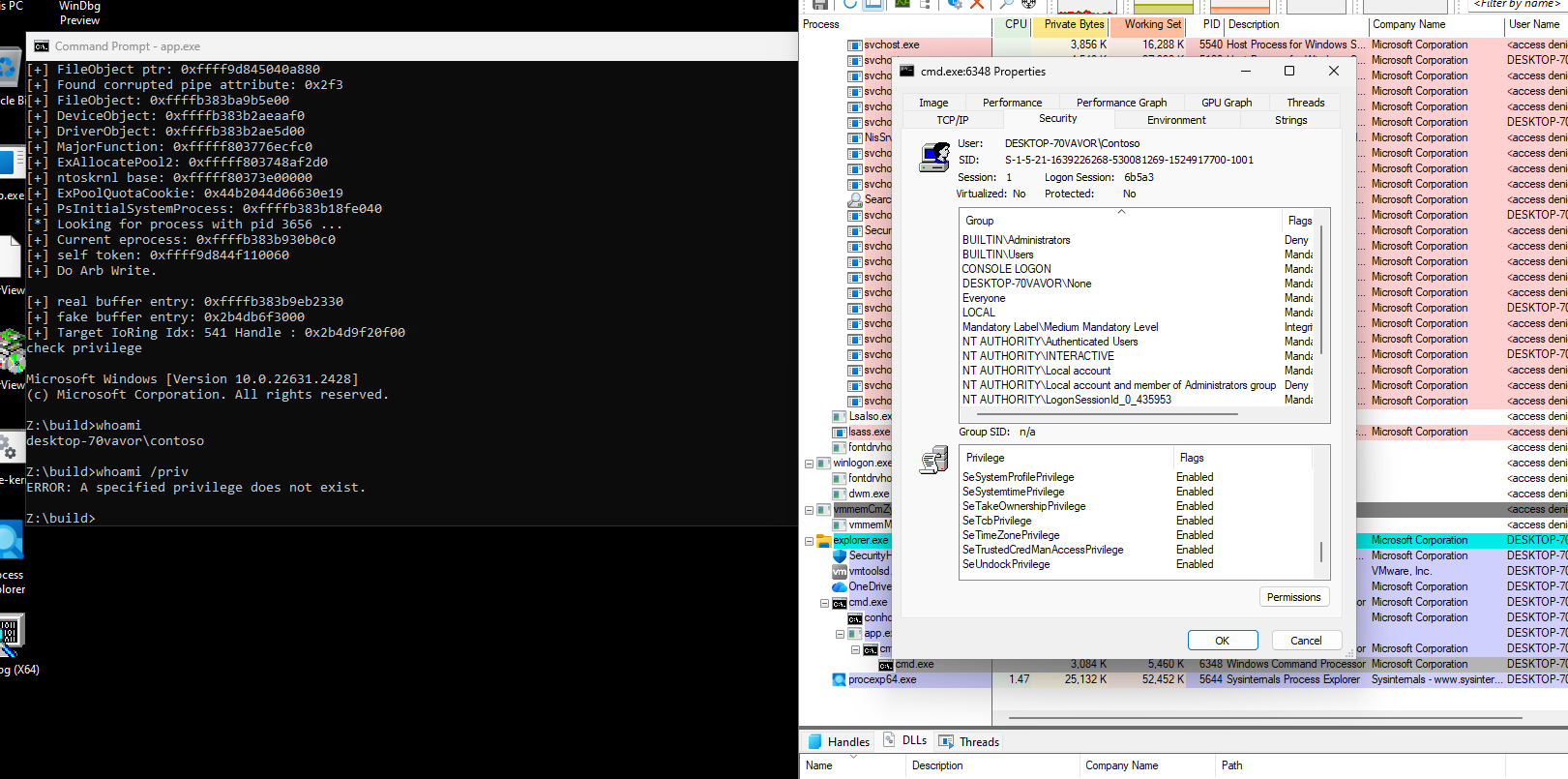
Task: Click the Filter by name field
Action: pyautogui.click(x=1517, y=5)
